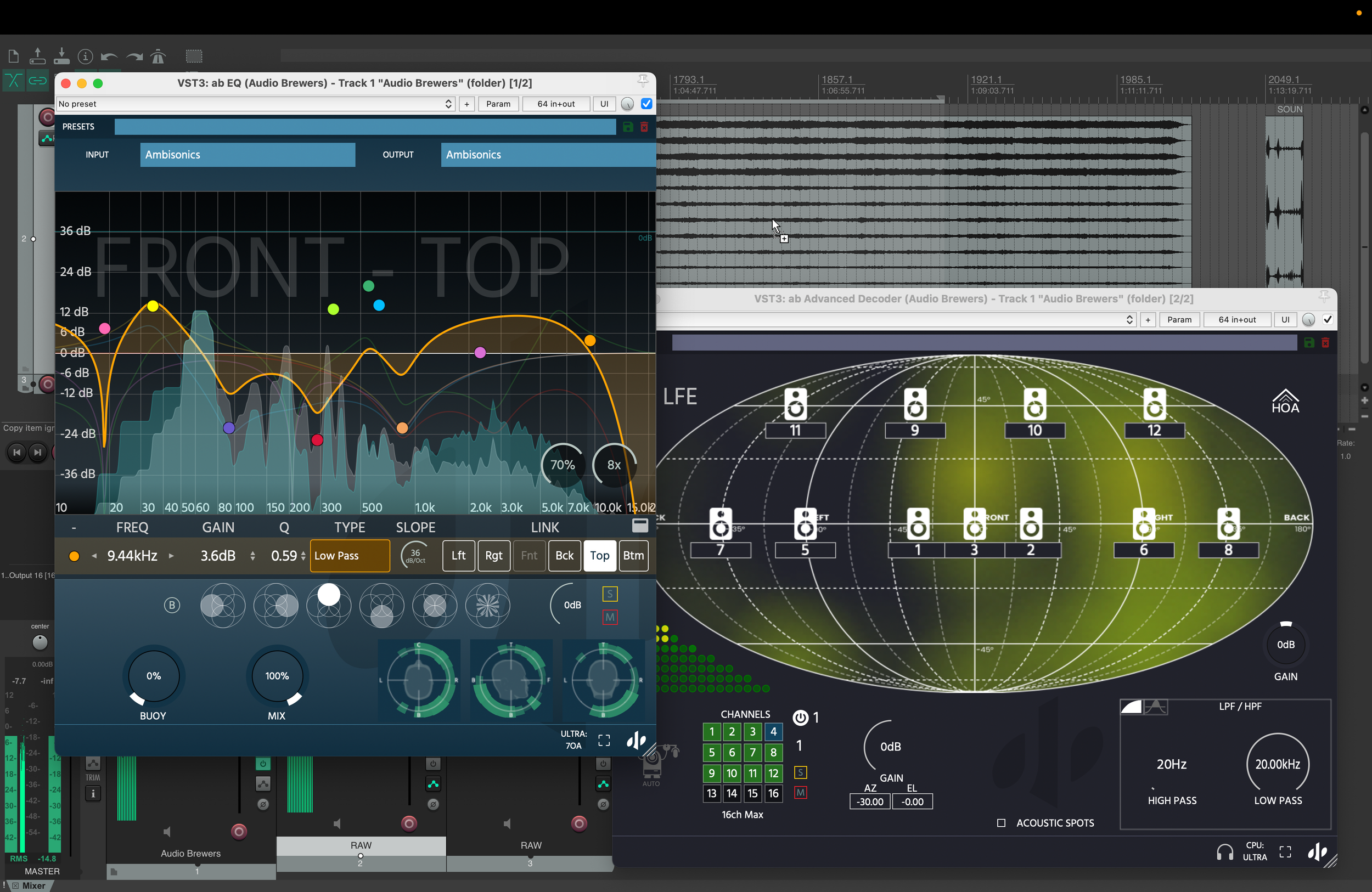Click the go-to-start transport button
The image size is (1372, 892).
16,453
